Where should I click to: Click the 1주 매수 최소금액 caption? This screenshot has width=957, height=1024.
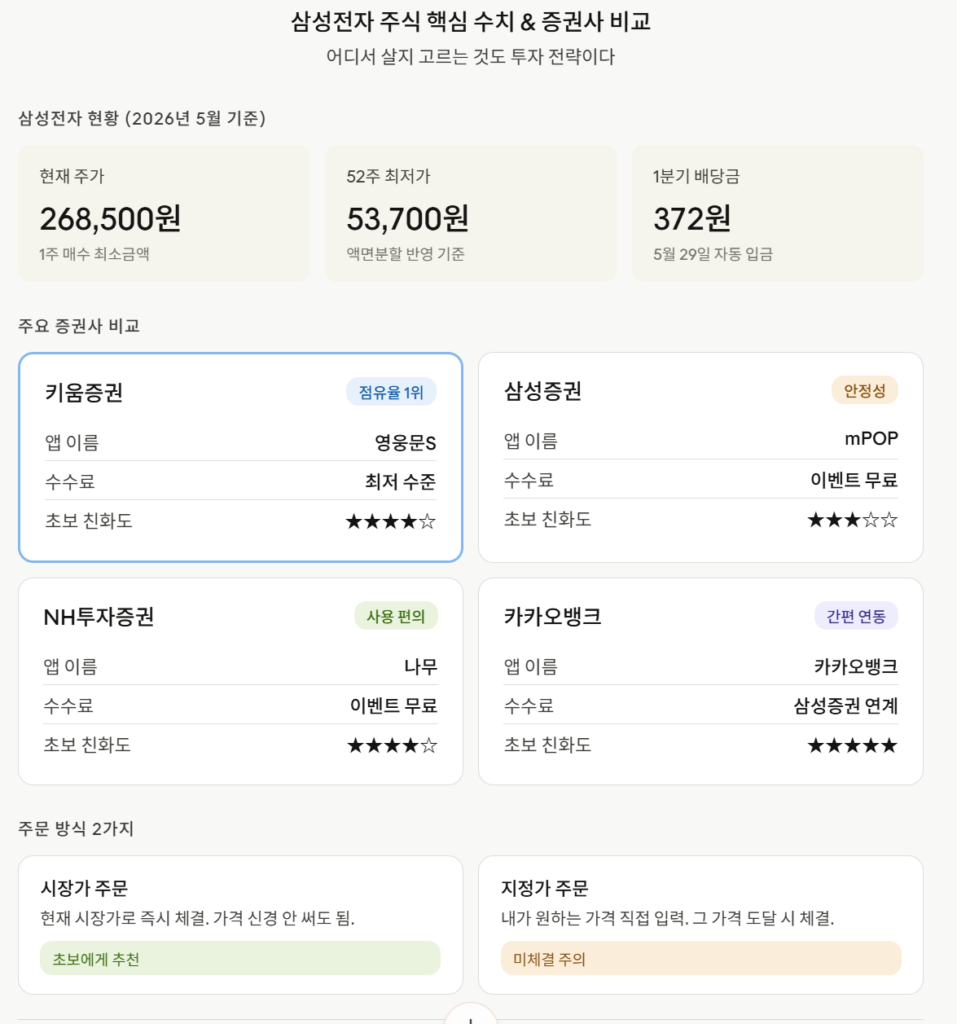coord(94,254)
